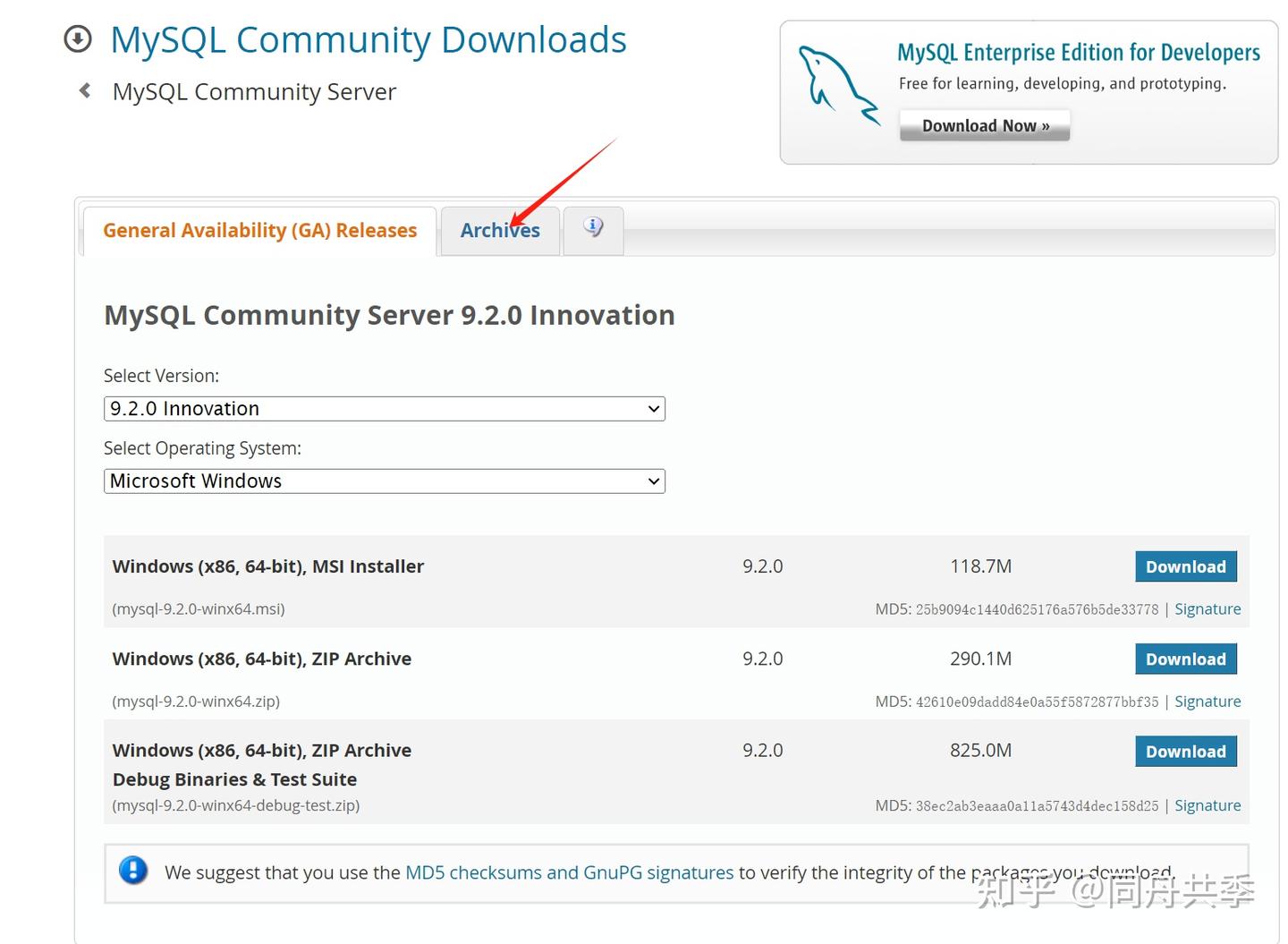Image resolution: width=1288 pixels, height=944 pixels.
Task: Click the MD5 hash 38ec2ab3eaaa0a11a5743d4dec158d25
Action: (1037, 805)
